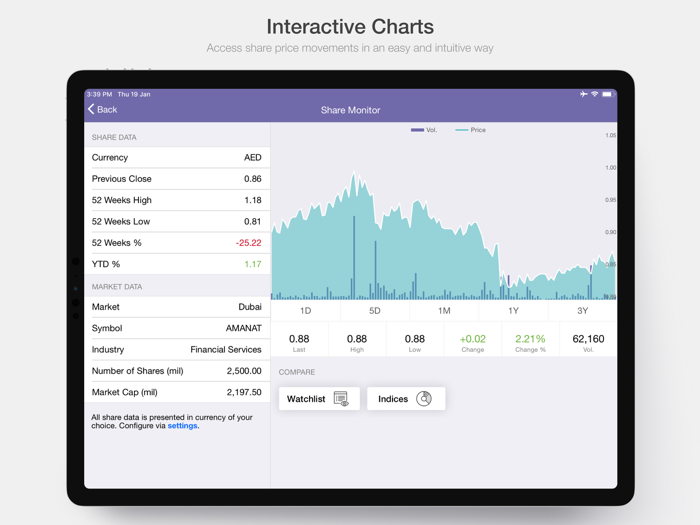Click the 52 Weeks High row
700x525 pixels.
[177, 200]
